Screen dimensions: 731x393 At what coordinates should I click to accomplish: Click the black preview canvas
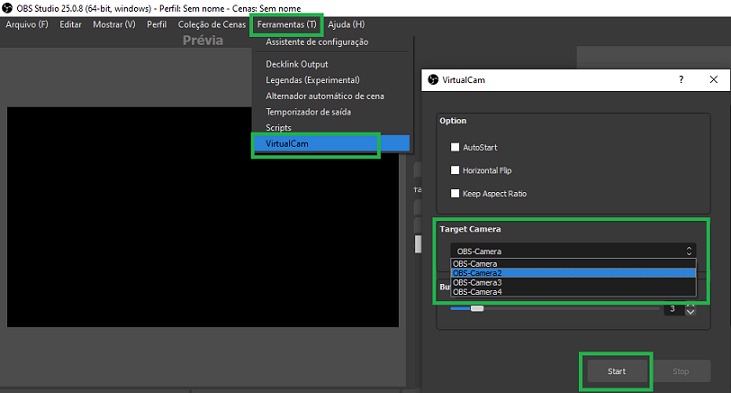(x=203, y=217)
